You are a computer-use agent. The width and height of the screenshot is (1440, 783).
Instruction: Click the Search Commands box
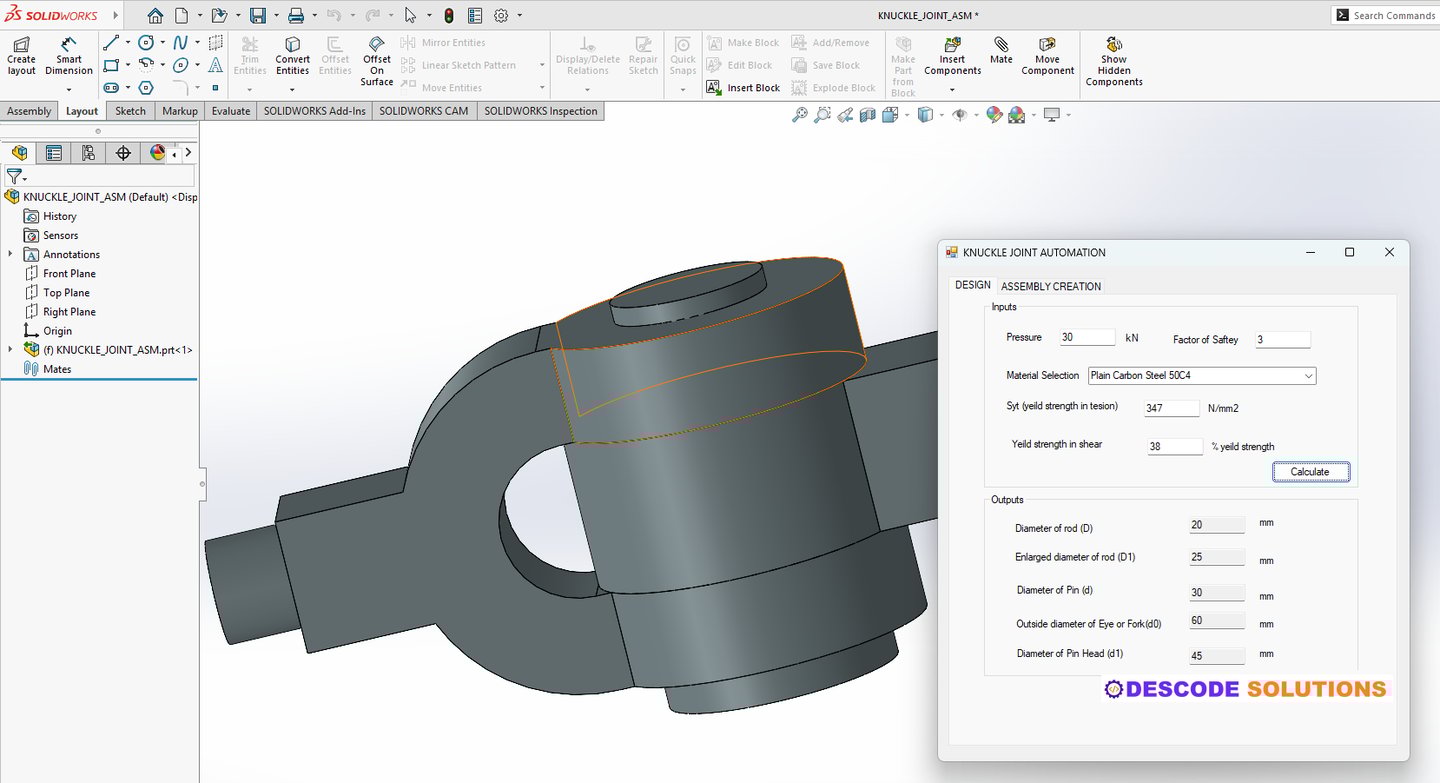tap(1390, 14)
